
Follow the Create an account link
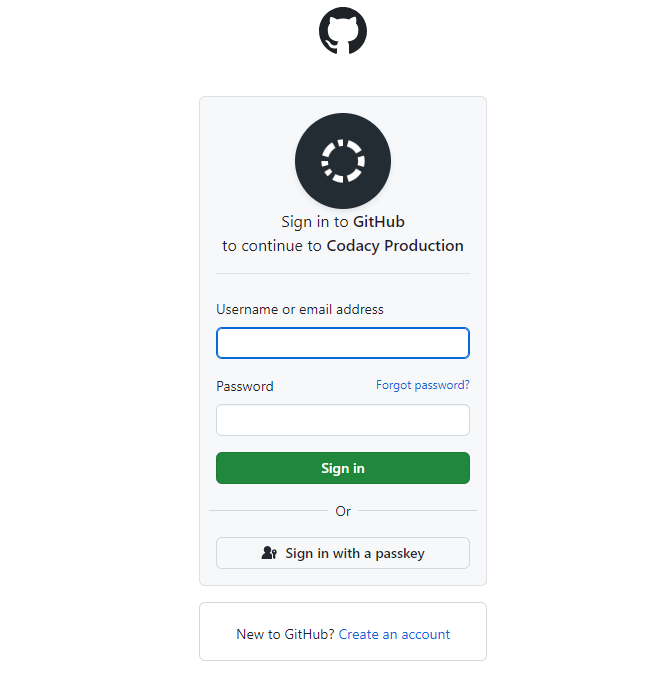coord(394,634)
